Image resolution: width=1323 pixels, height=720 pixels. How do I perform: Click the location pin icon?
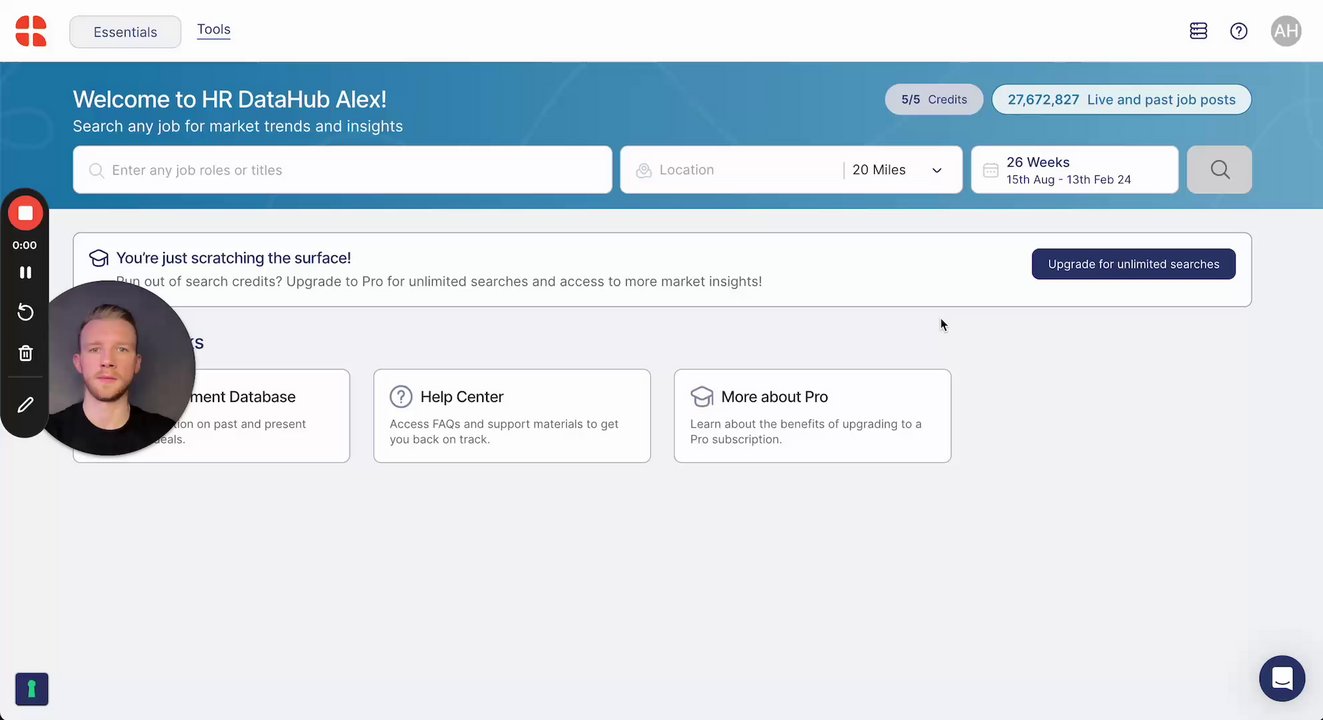click(x=644, y=171)
